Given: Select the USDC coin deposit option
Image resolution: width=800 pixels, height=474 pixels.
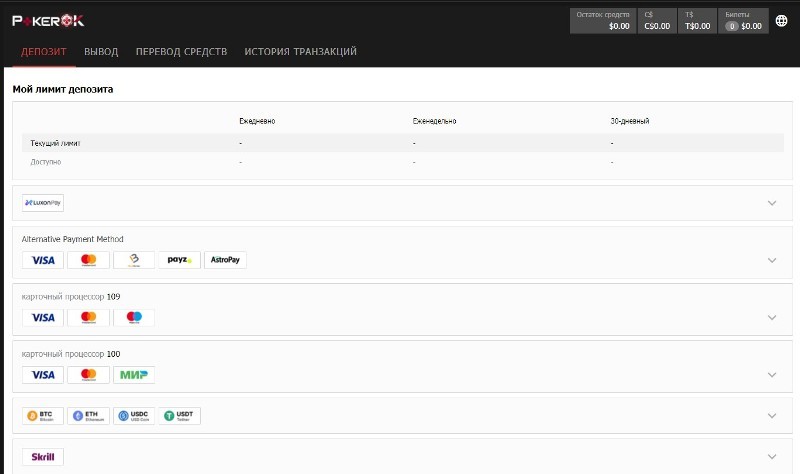Looking at the screenshot, I should 134,416.
